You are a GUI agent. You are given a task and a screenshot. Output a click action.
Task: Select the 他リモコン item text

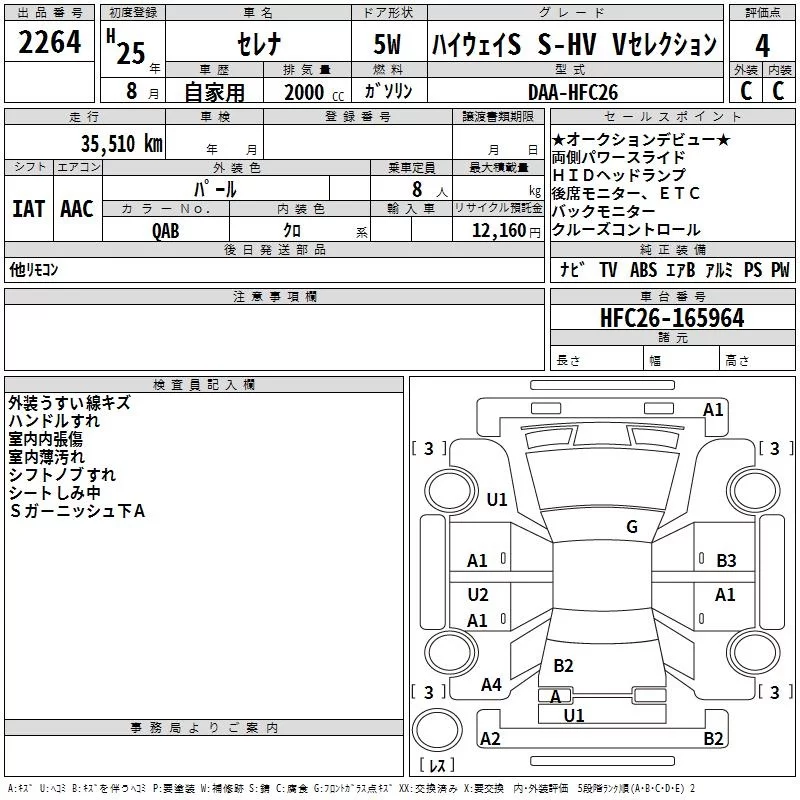click(x=34, y=270)
